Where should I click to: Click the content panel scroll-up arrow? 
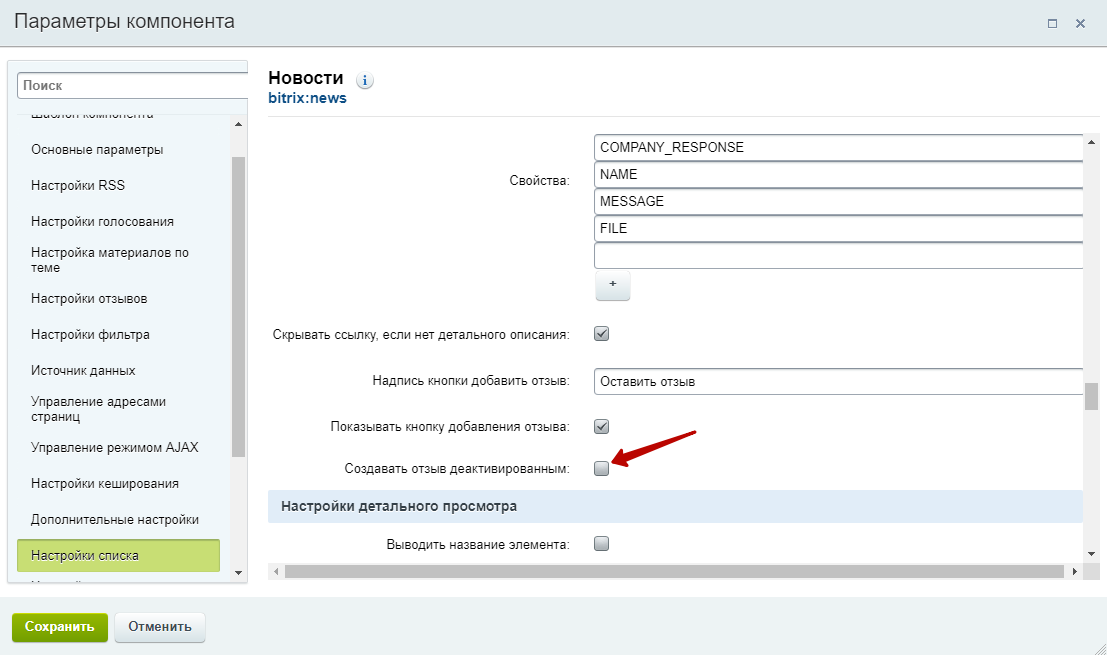[1091, 142]
